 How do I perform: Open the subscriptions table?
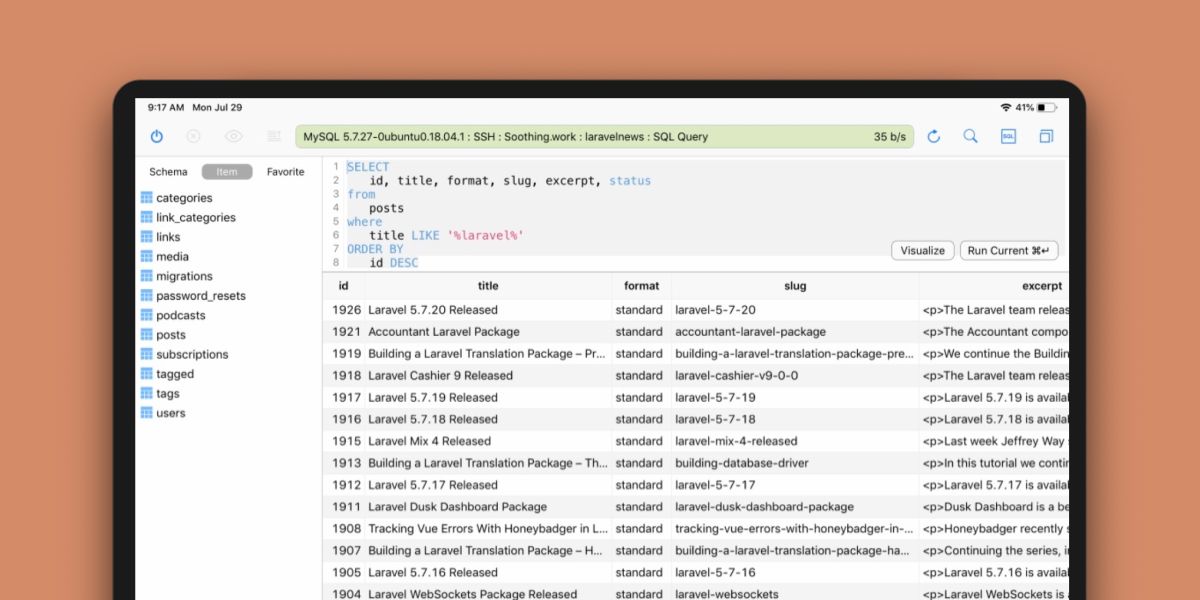click(x=192, y=354)
